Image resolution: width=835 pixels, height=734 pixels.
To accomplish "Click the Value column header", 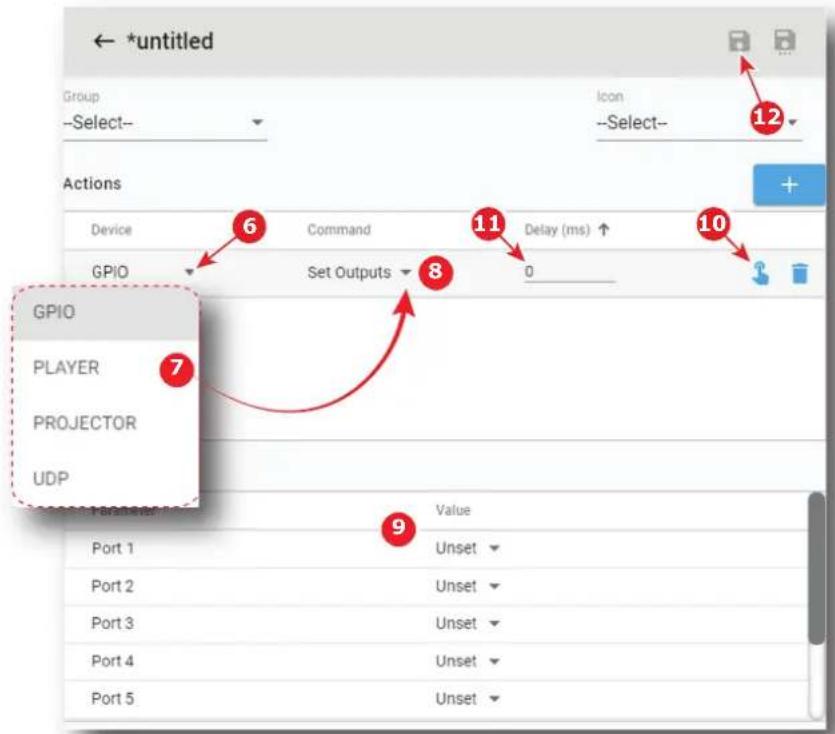I will [453, 510].
